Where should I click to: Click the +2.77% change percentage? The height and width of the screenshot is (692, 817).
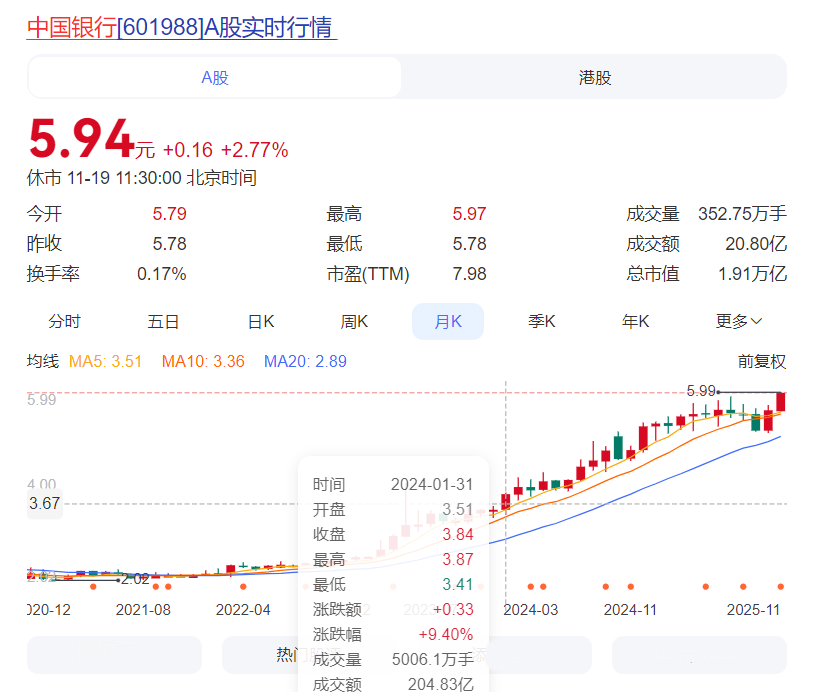(254, 150)
